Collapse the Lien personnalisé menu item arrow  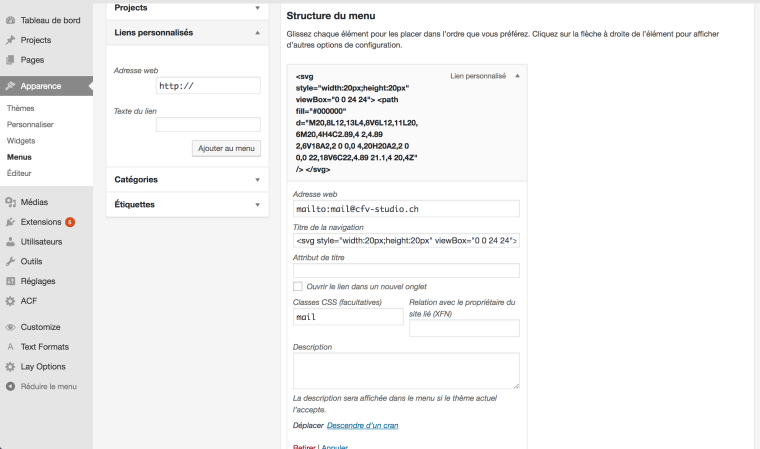coord(517,76)
